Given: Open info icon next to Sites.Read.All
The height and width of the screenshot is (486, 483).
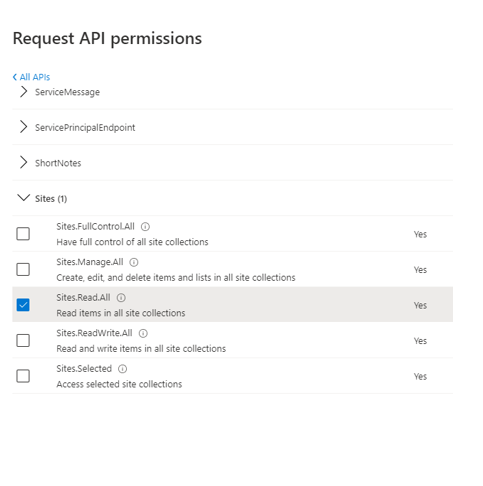Looking at the screenshot, I should (121, 298).
